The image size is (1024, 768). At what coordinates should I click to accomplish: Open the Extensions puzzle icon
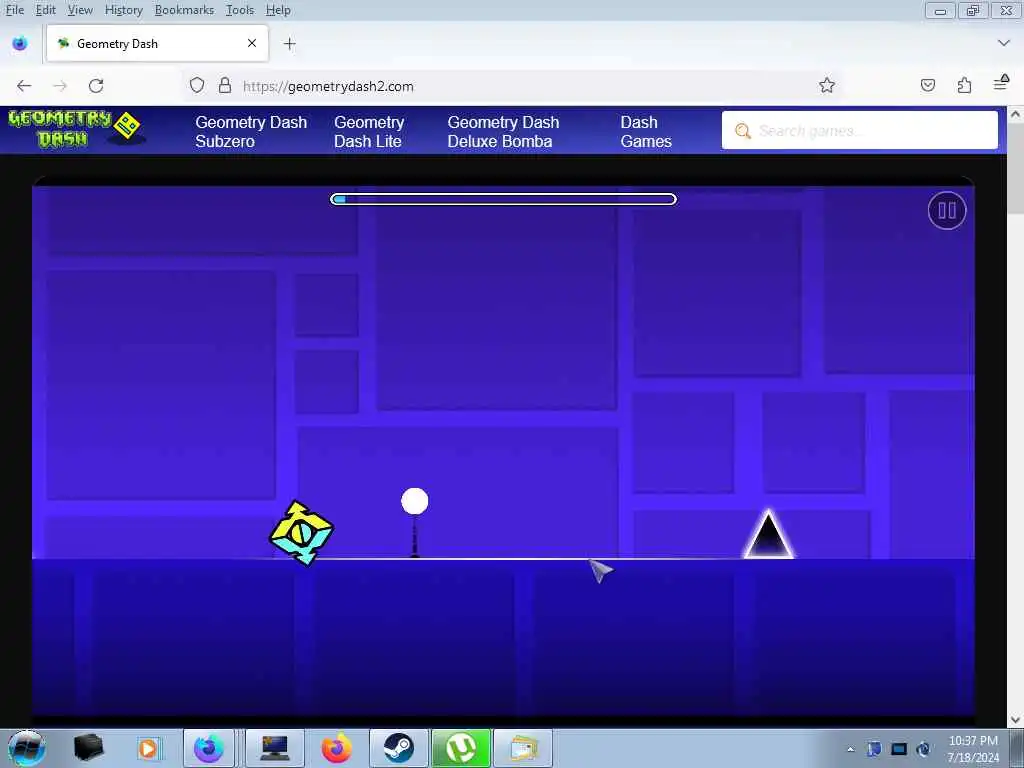tap(964, 86)
